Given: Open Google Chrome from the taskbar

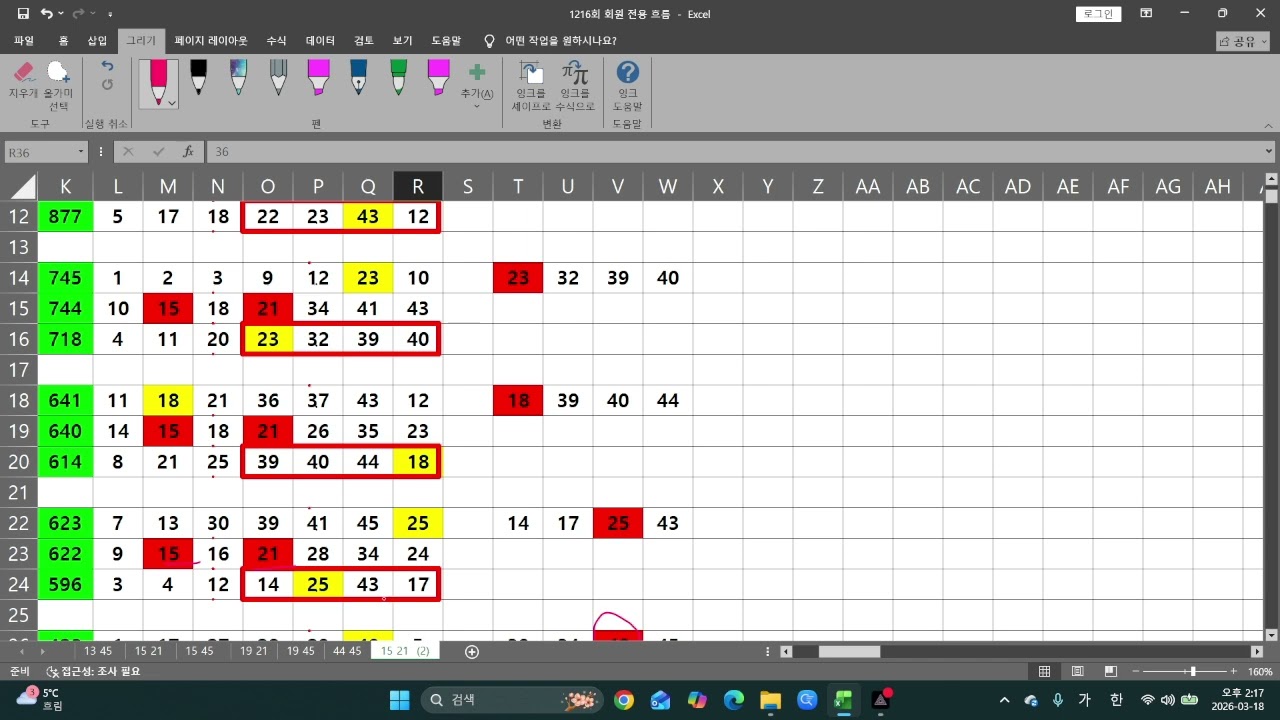Looking at the screenshot, I should coord(624,700).
